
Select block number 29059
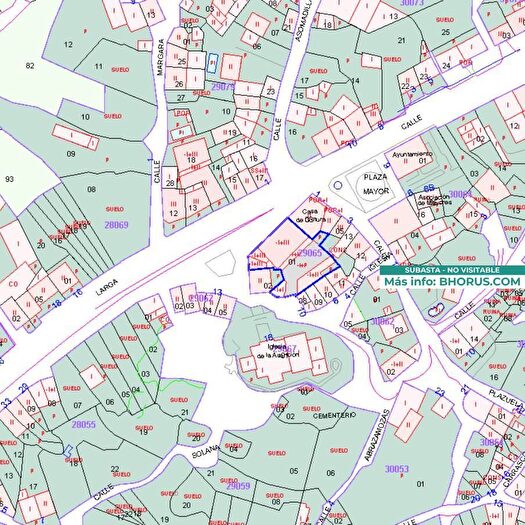(x=238, y=485)
